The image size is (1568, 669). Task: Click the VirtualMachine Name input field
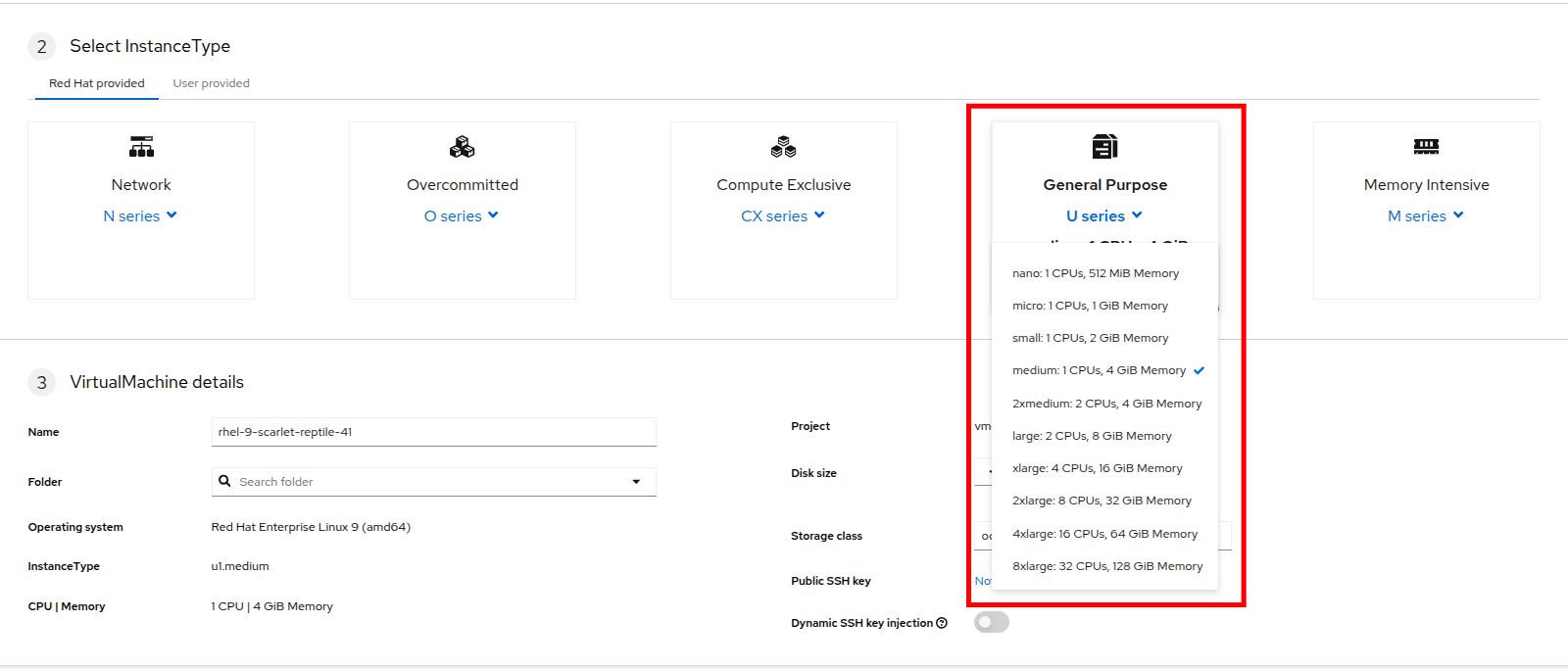[x=433, y=432]
